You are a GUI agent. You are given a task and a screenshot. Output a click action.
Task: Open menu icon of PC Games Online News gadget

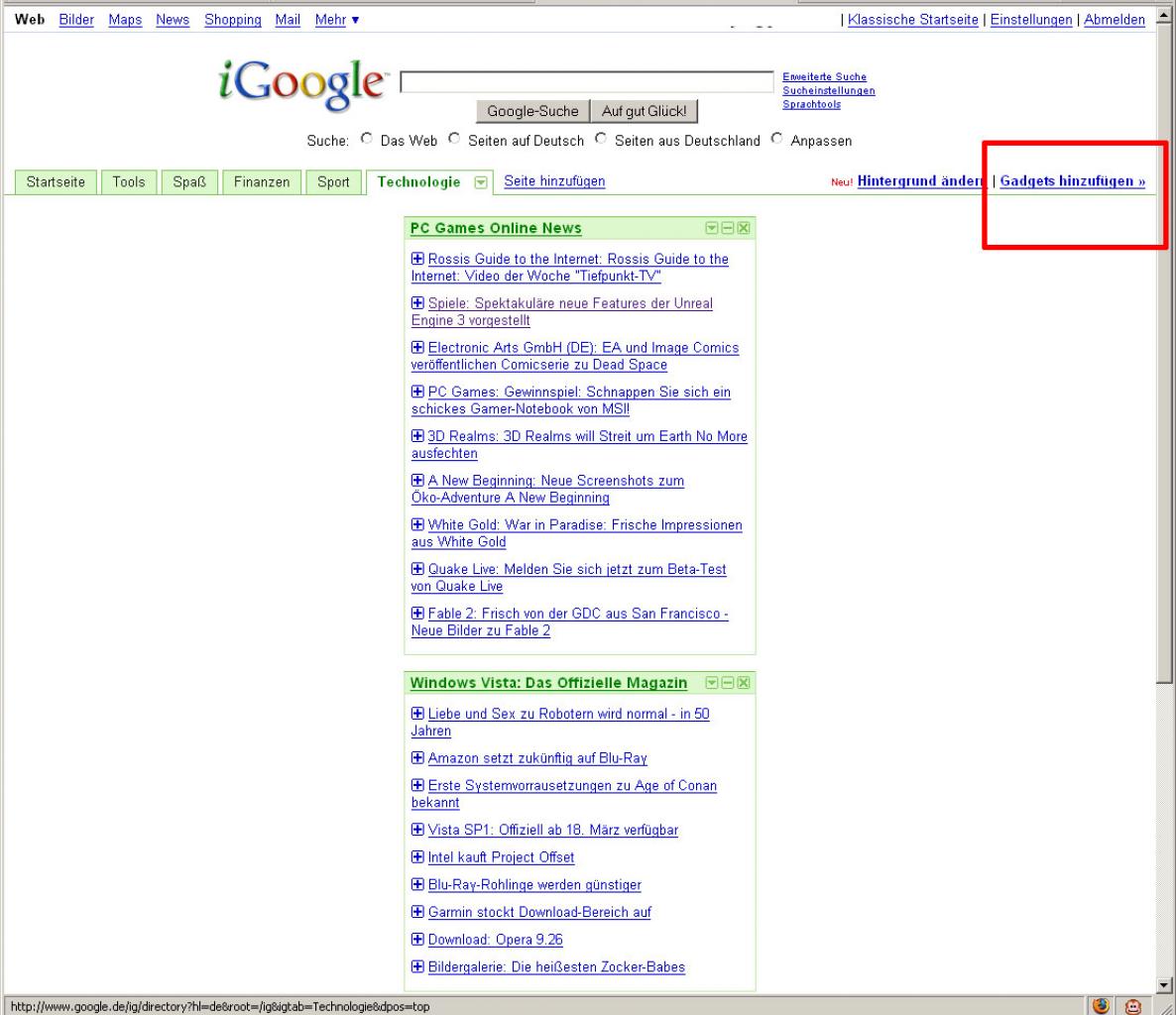[x=712, y=228]
